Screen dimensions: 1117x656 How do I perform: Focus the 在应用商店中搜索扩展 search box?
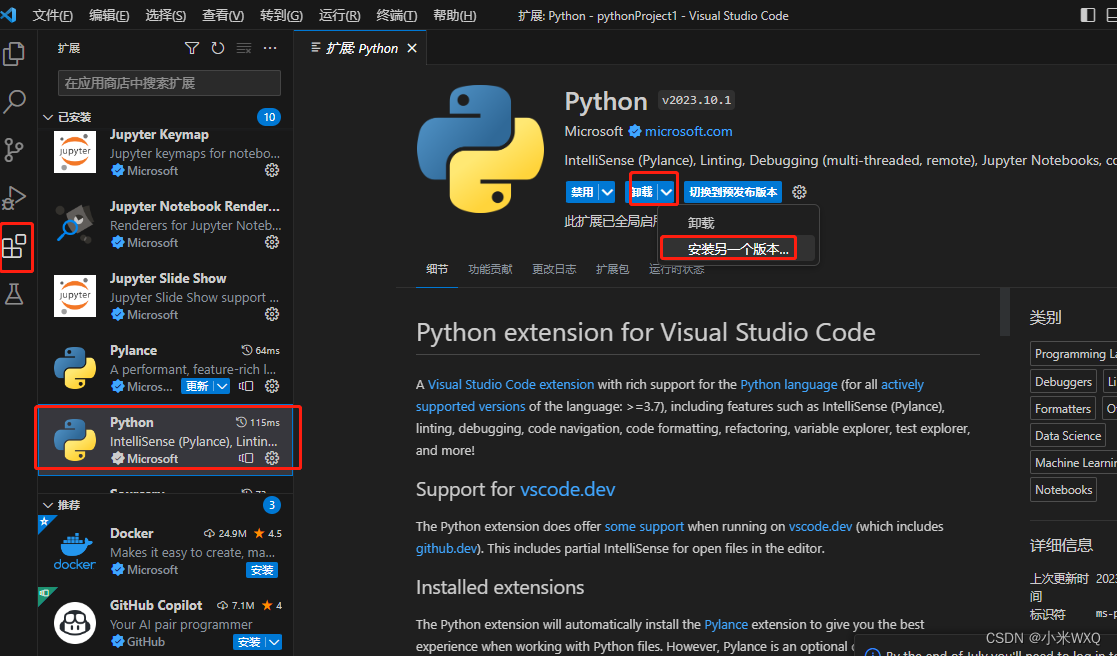click(x=170, y=83)
